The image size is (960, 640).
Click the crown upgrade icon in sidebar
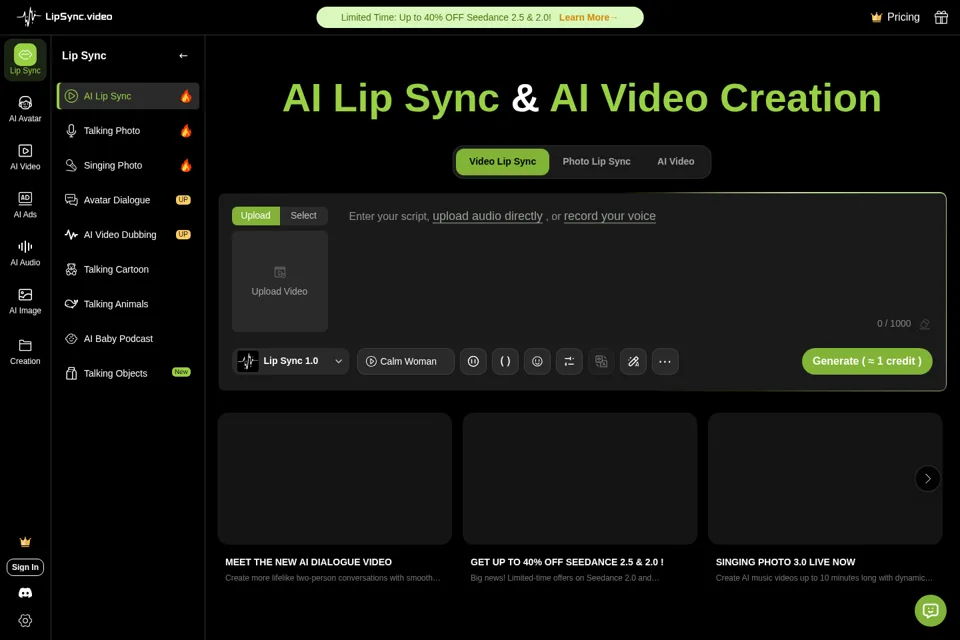(25, 542)
